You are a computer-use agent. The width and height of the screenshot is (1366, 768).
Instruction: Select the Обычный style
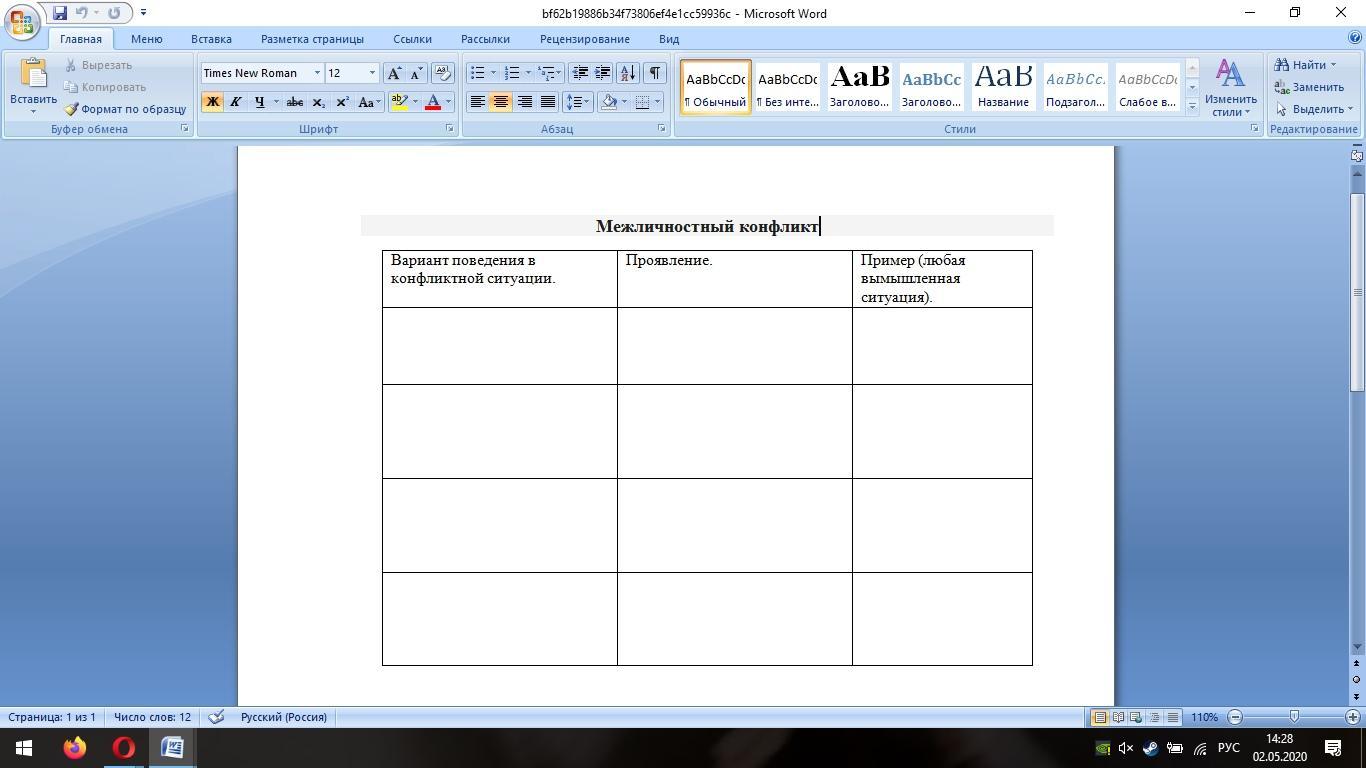coord(716,87)
